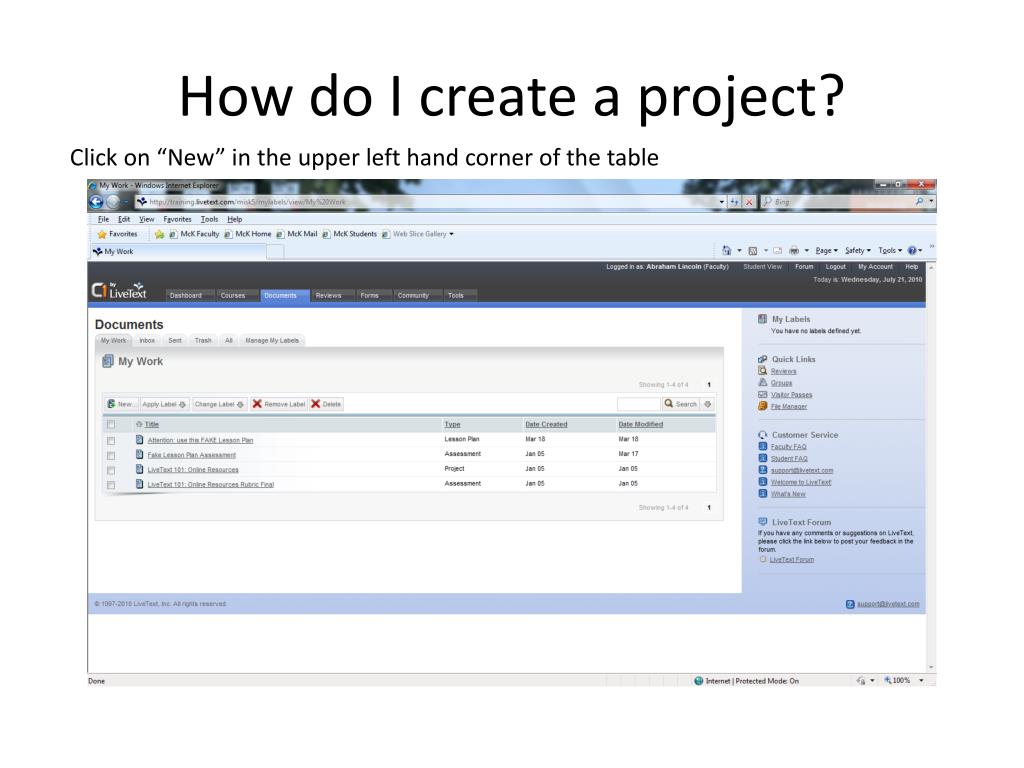Screen dimensions: 1024x768
Task: Switch to the Dashboard tab
Action: pyautogui.click(x=185, y=296)
